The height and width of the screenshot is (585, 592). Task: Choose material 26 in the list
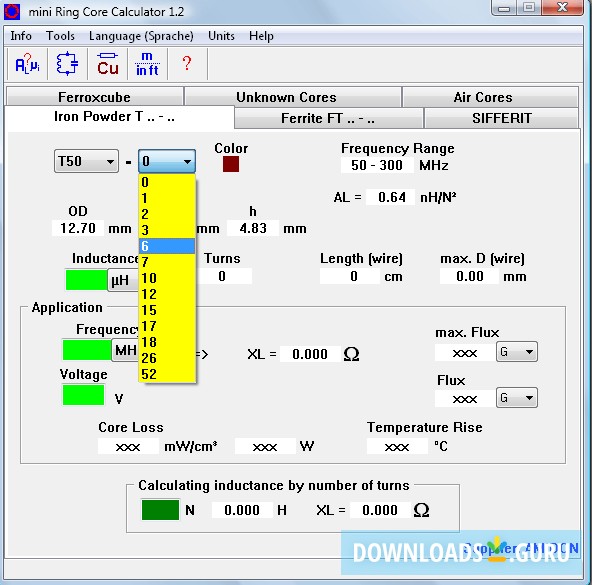[167, 358]
